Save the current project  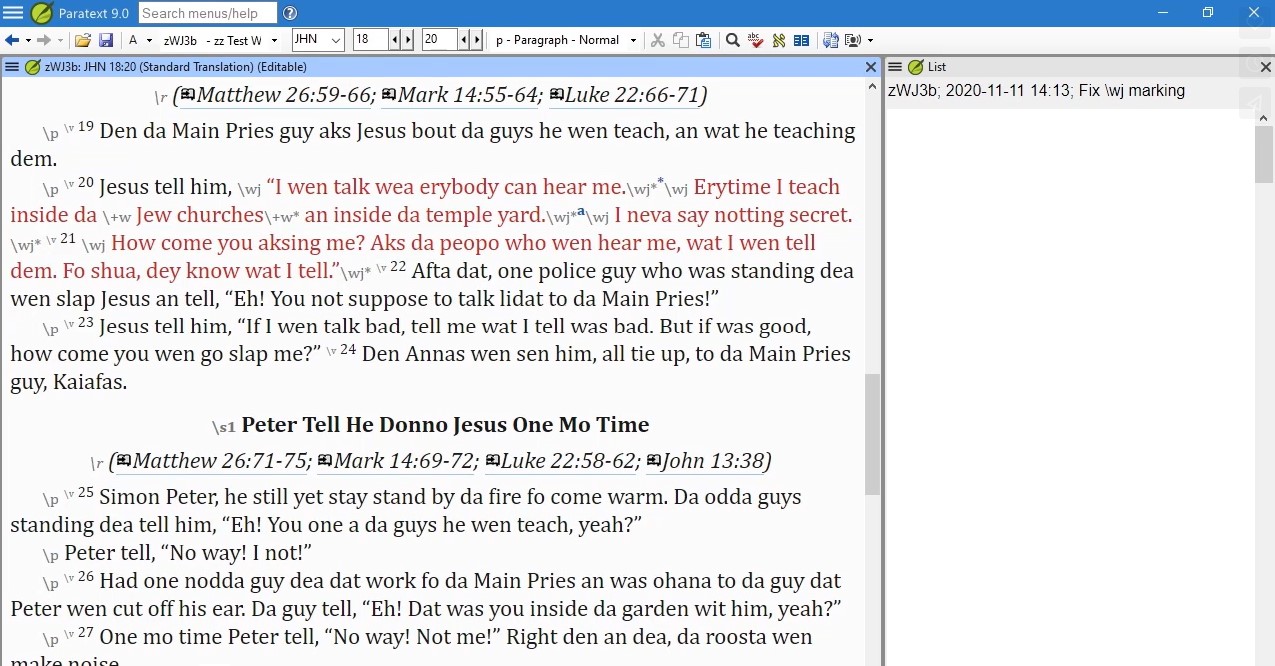tap(107, 40)
